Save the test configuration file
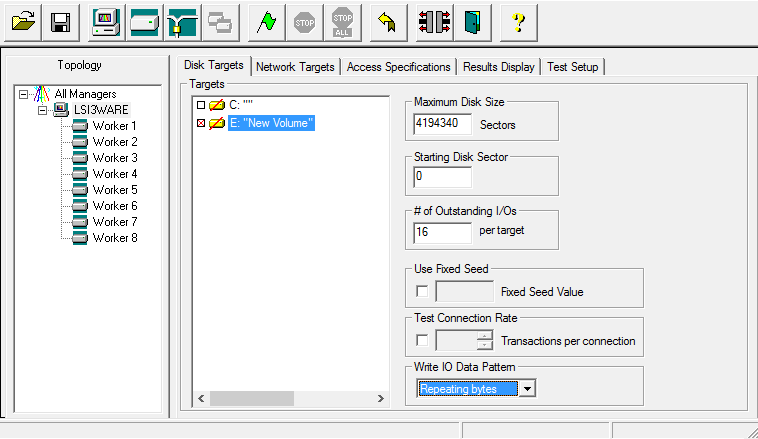758x439 pixels. (60, 22)
